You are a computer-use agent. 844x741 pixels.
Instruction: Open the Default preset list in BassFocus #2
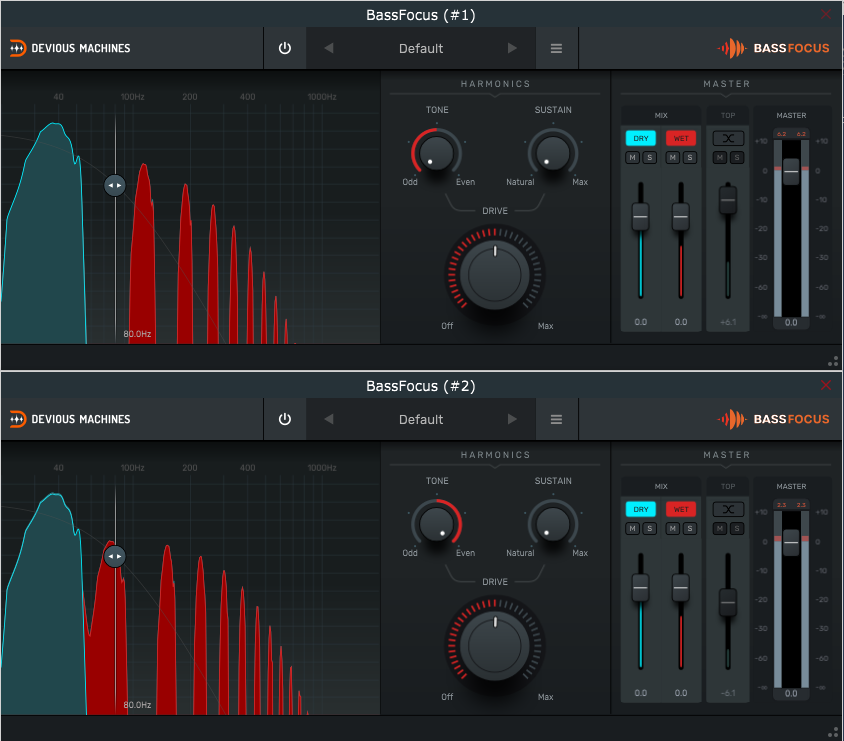[421, 419]
